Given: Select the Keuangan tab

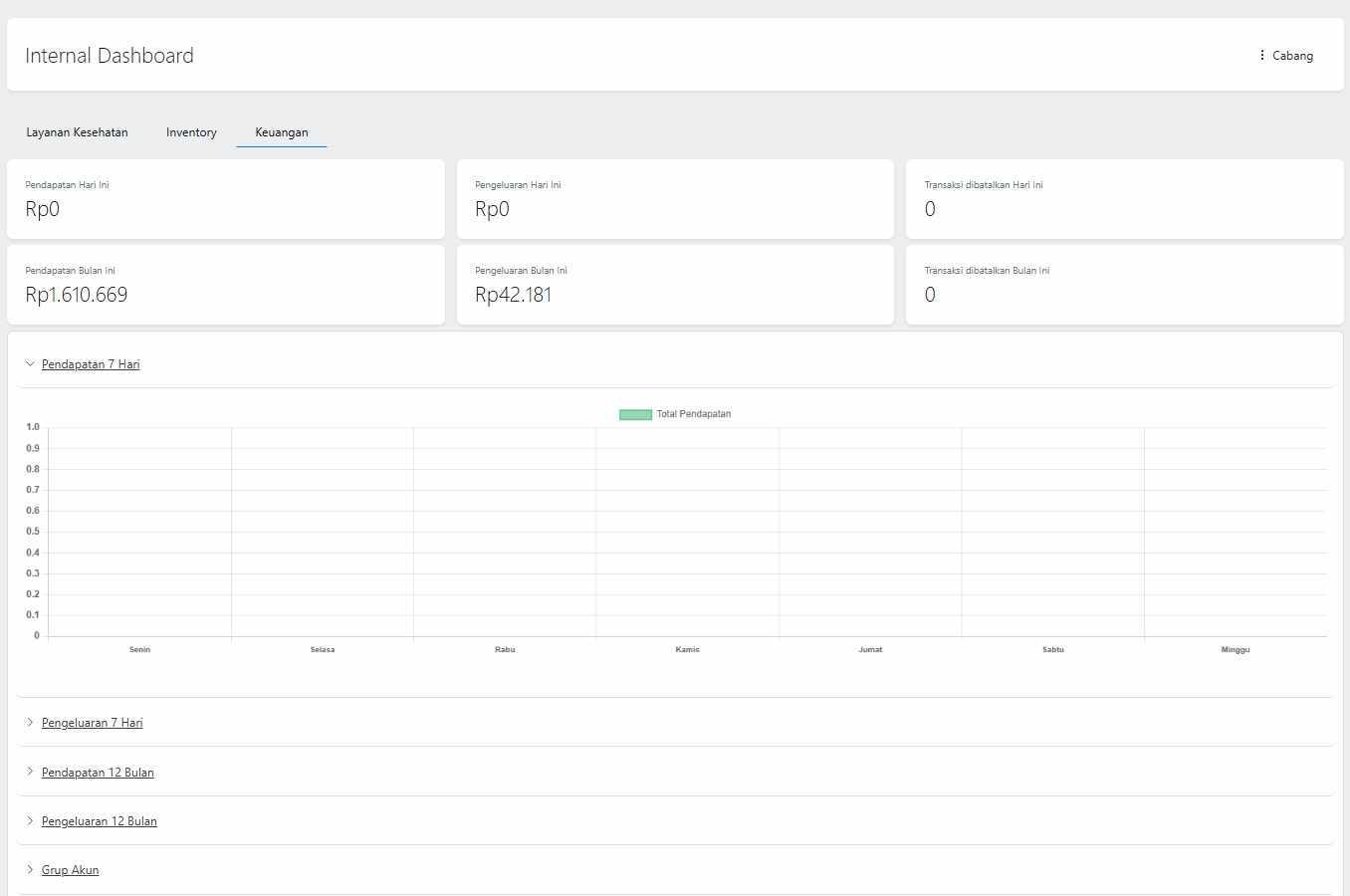Looking at the screenshot, I should 282,132.
